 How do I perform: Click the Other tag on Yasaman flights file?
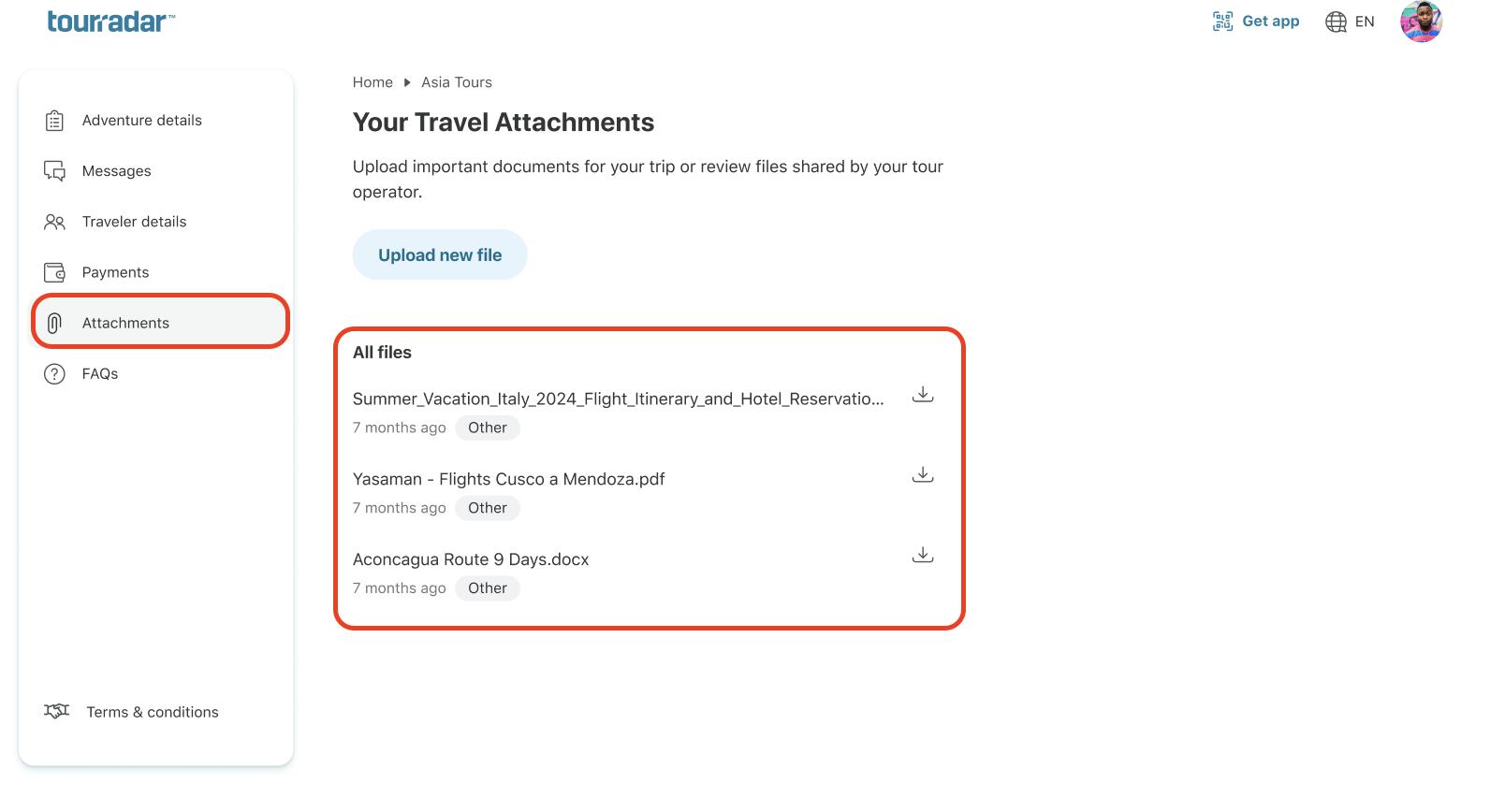[488, 508]
